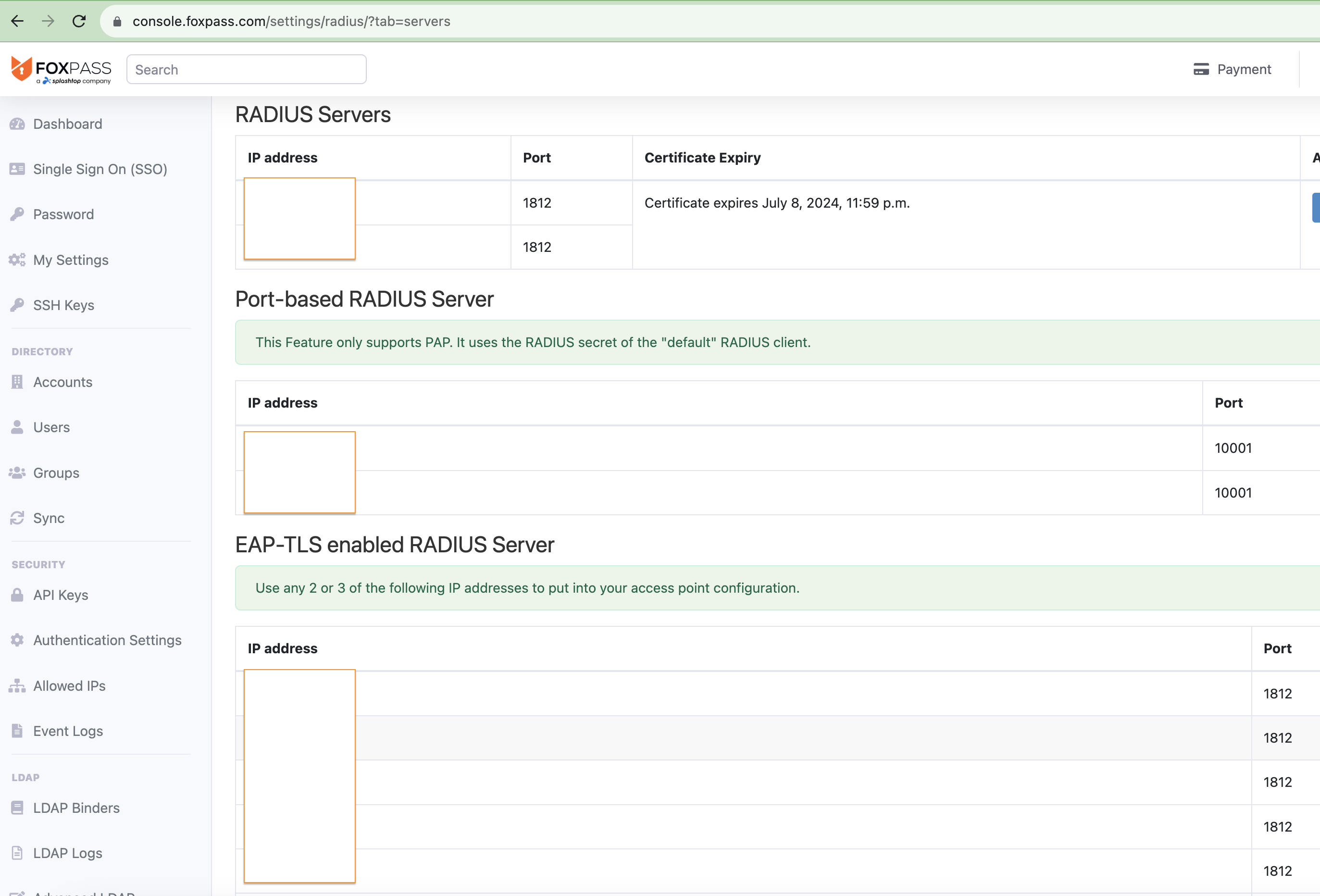
Task: Click the Foxpass logo
Action: [x=61, y=70]
